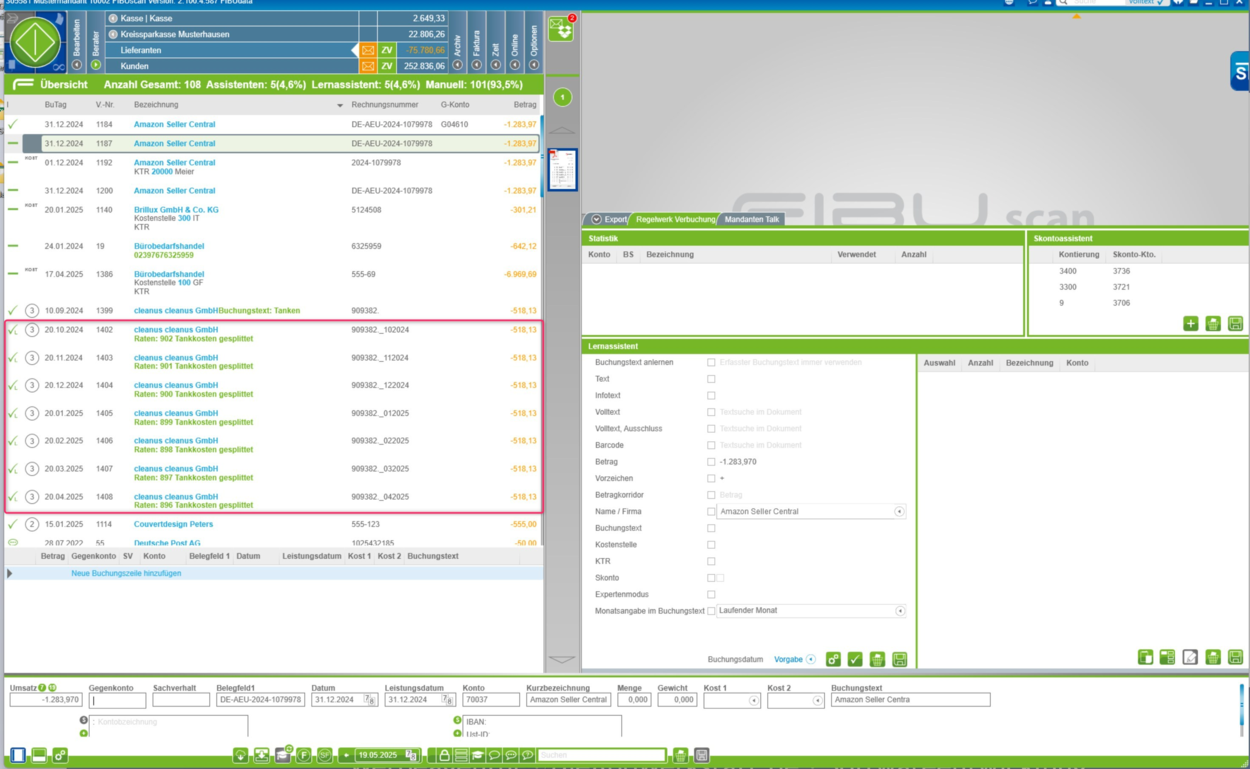Click the single panel view icon in the bottom bar
Viewport: 1250px width, 769px height.
[x=18, y=756]
